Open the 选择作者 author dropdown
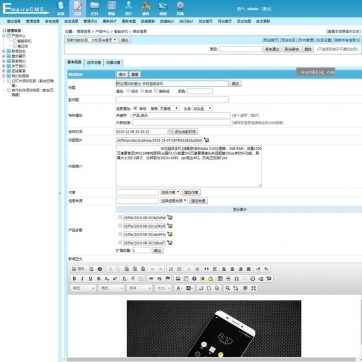Viewport: 362px width, 362px height. (x=170, y=192)
